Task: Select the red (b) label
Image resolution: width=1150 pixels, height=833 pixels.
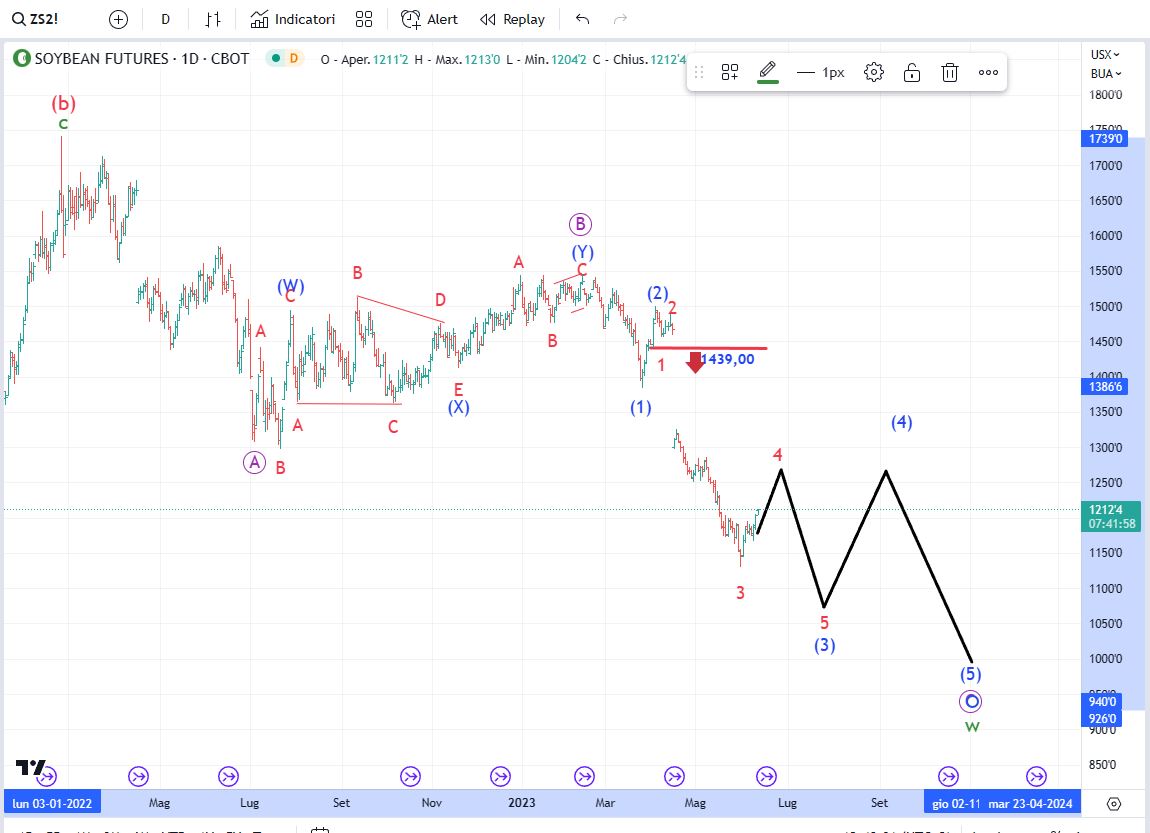Action: [x=63, y=103]
